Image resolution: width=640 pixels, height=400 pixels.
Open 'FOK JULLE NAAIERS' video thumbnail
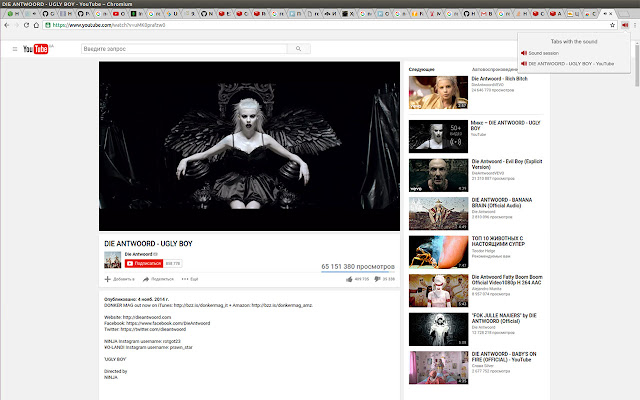click(x=438, y=329)
